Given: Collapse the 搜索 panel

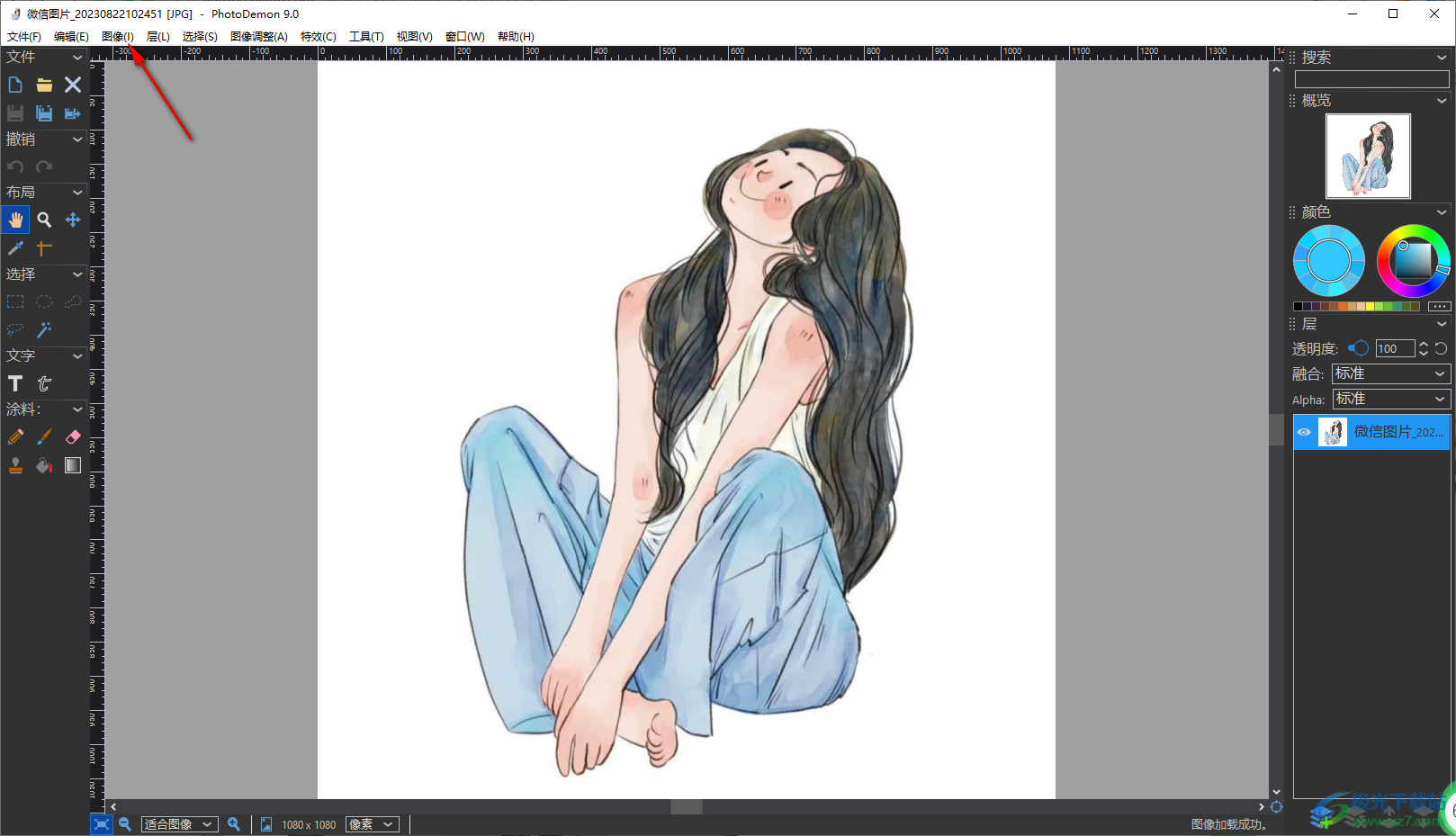Looking at the screenshot, I should point(1442,58).
